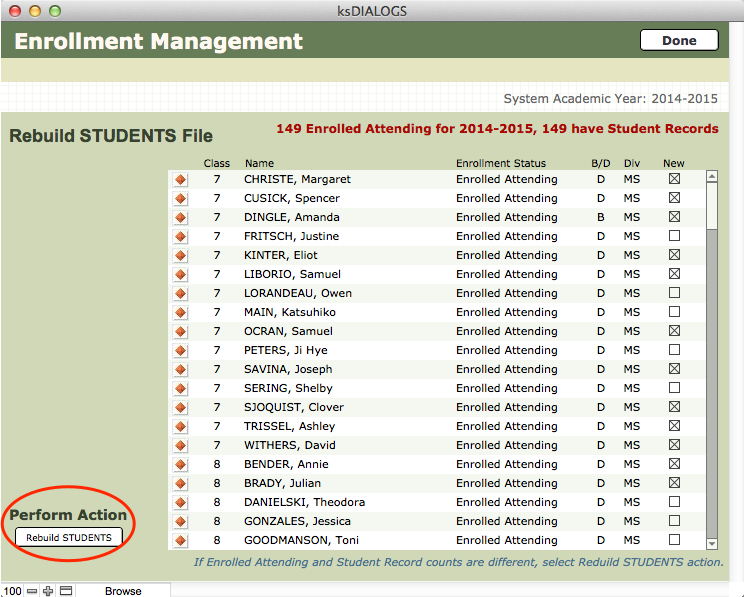Check New for LORANDEAU, Owen
Screen dimensions: 744x597
click(674, 293)
